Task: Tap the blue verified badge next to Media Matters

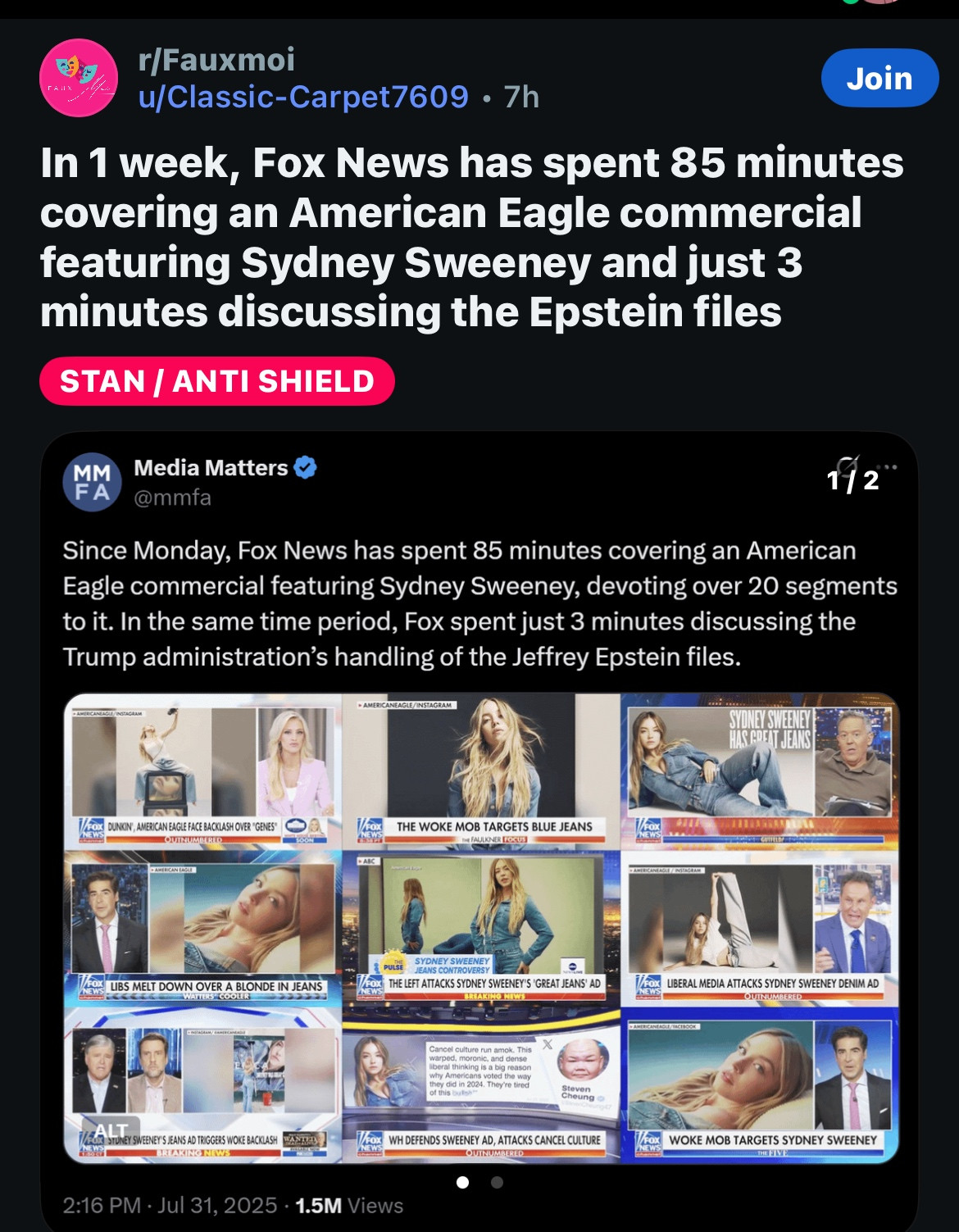Action: point(306,468)
